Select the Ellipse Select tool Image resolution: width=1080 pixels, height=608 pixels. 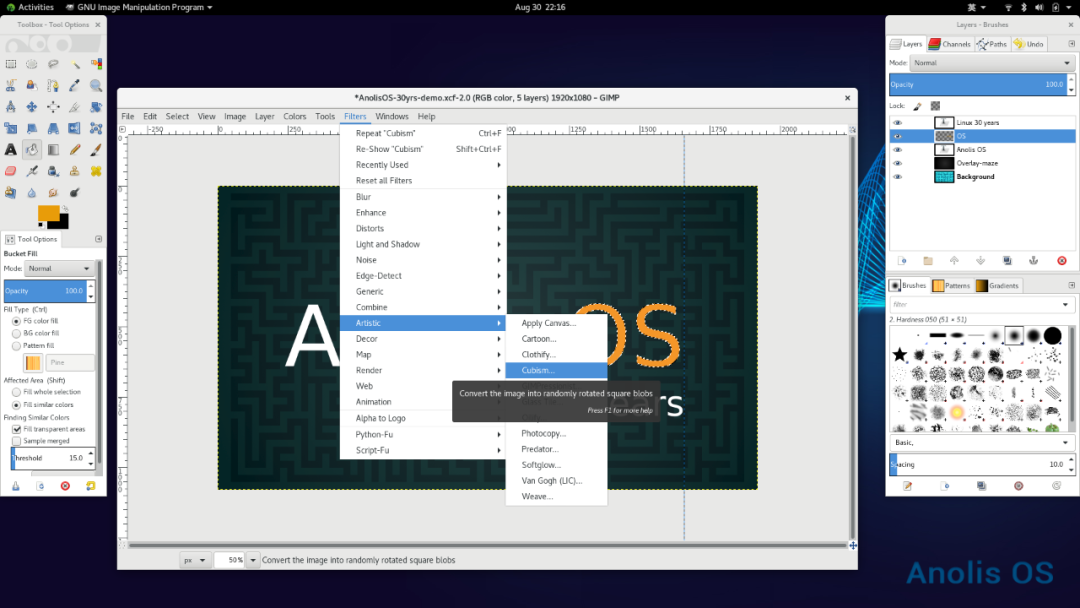click(32, 64)
